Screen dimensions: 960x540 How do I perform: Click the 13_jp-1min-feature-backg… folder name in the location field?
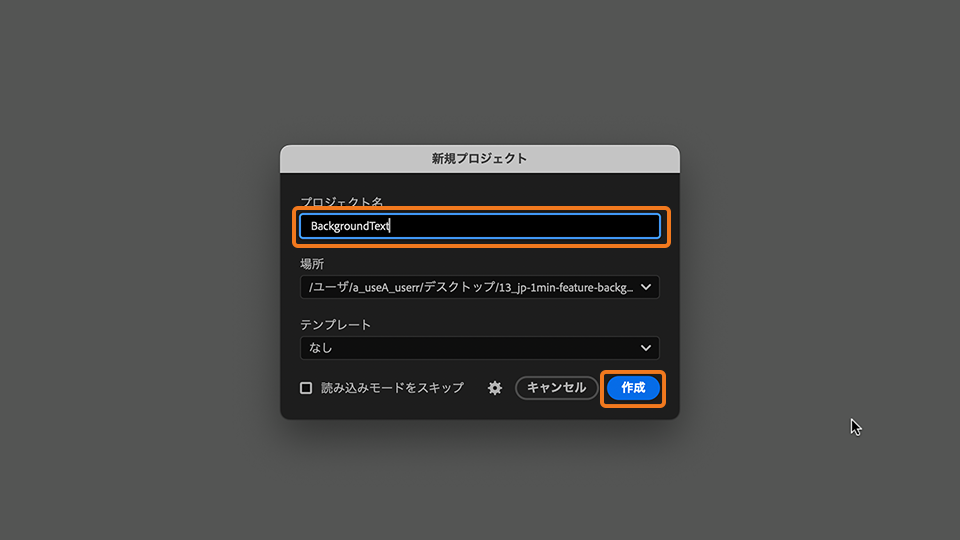[566, 287]
